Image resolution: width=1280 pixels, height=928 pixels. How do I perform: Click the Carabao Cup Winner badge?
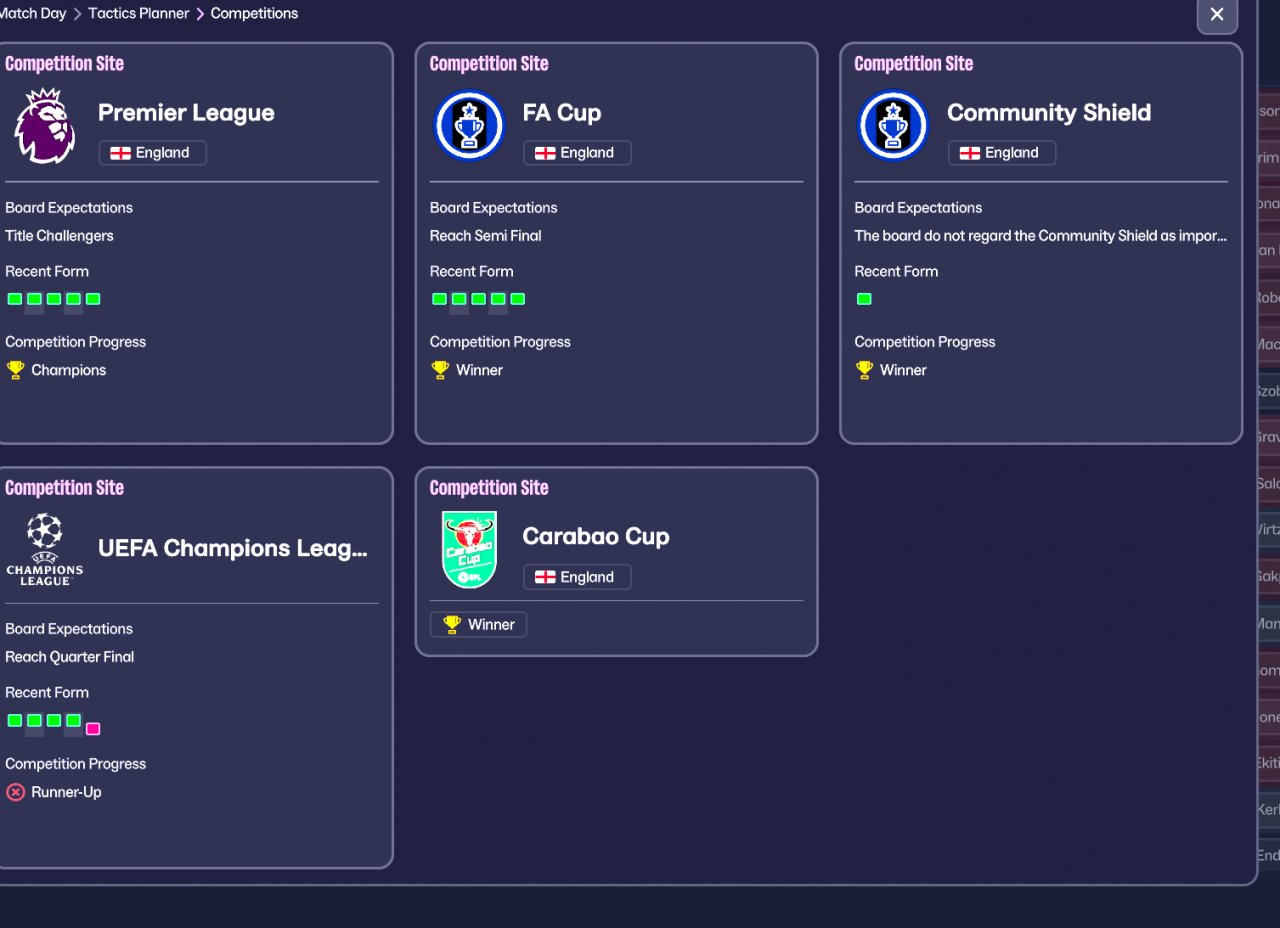[478, 624]
